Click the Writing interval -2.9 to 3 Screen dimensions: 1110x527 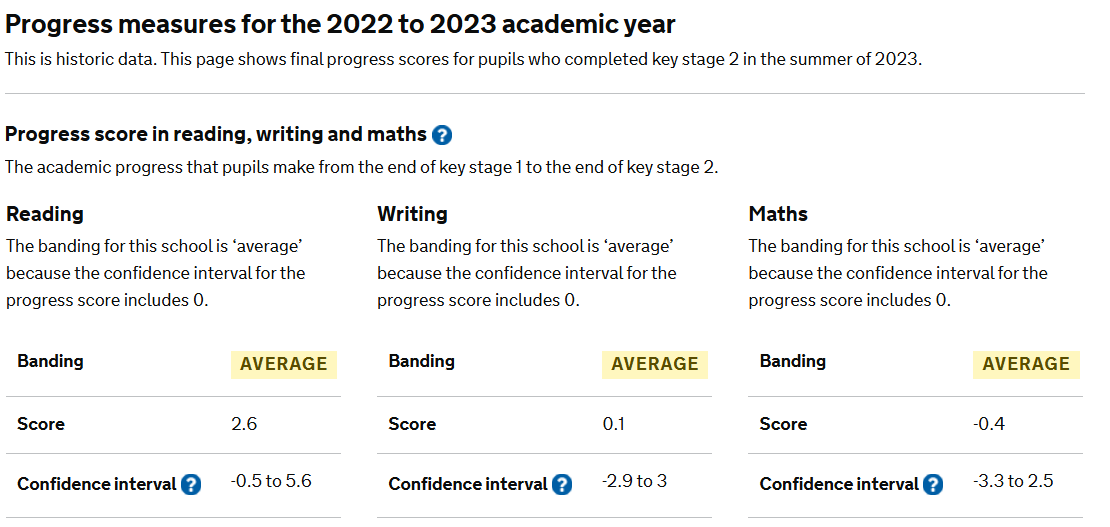(635, 481)
